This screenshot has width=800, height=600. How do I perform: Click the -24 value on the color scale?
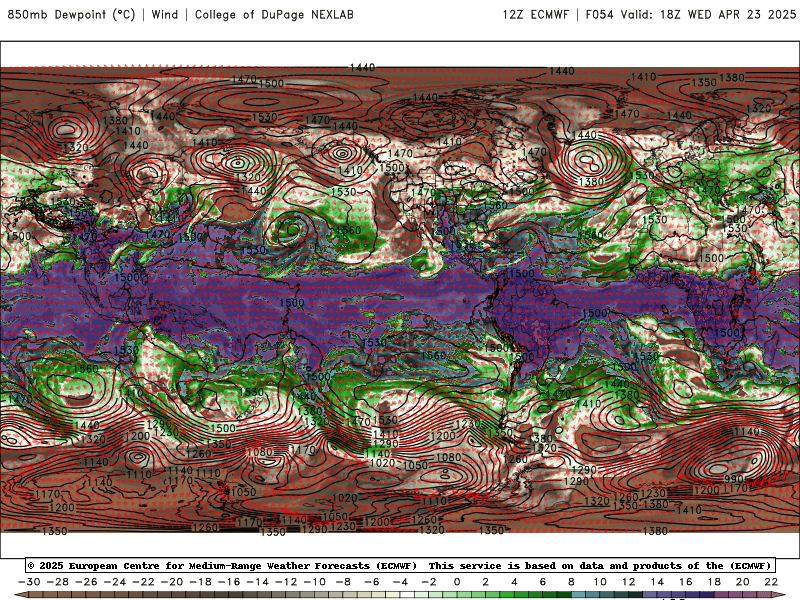pyautogui.click(x=115, y=582)
